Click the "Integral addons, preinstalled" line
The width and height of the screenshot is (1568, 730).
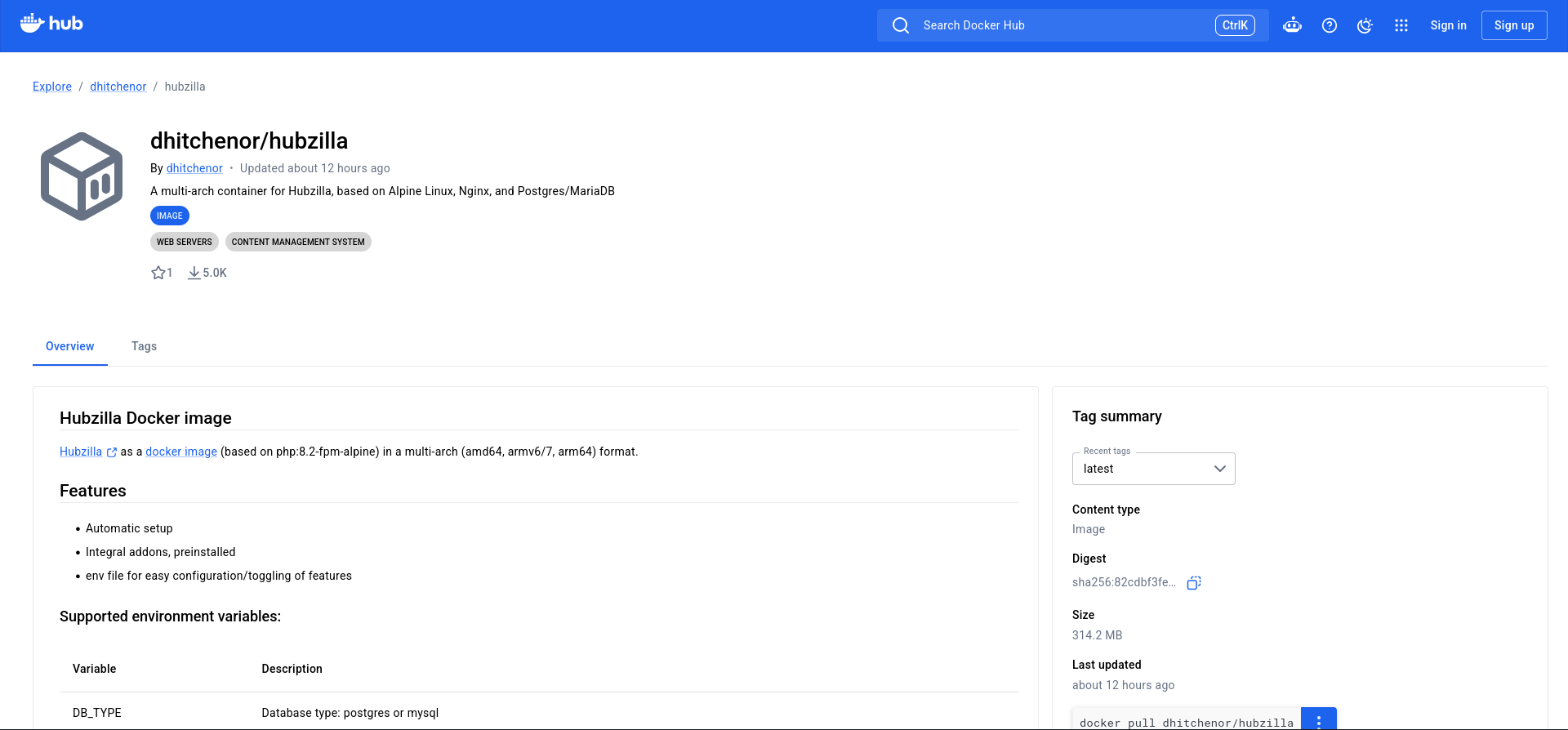tap(161, 552)
